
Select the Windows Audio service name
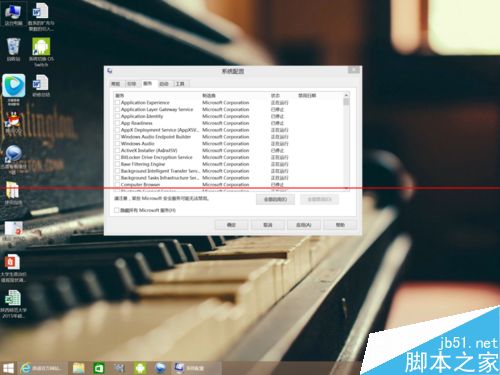[x=138, y=144]
